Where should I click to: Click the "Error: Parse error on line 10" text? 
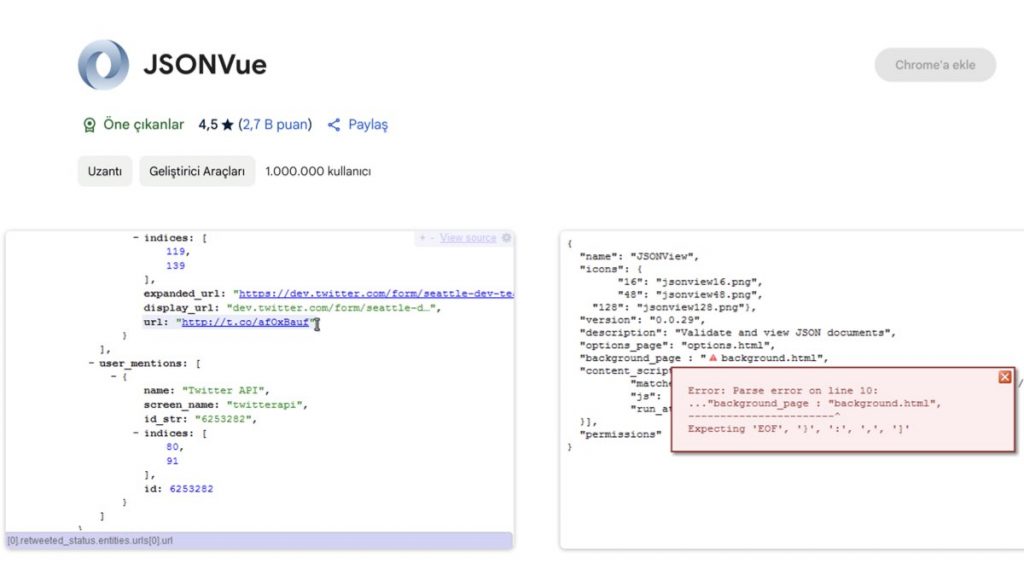point(782,391)
